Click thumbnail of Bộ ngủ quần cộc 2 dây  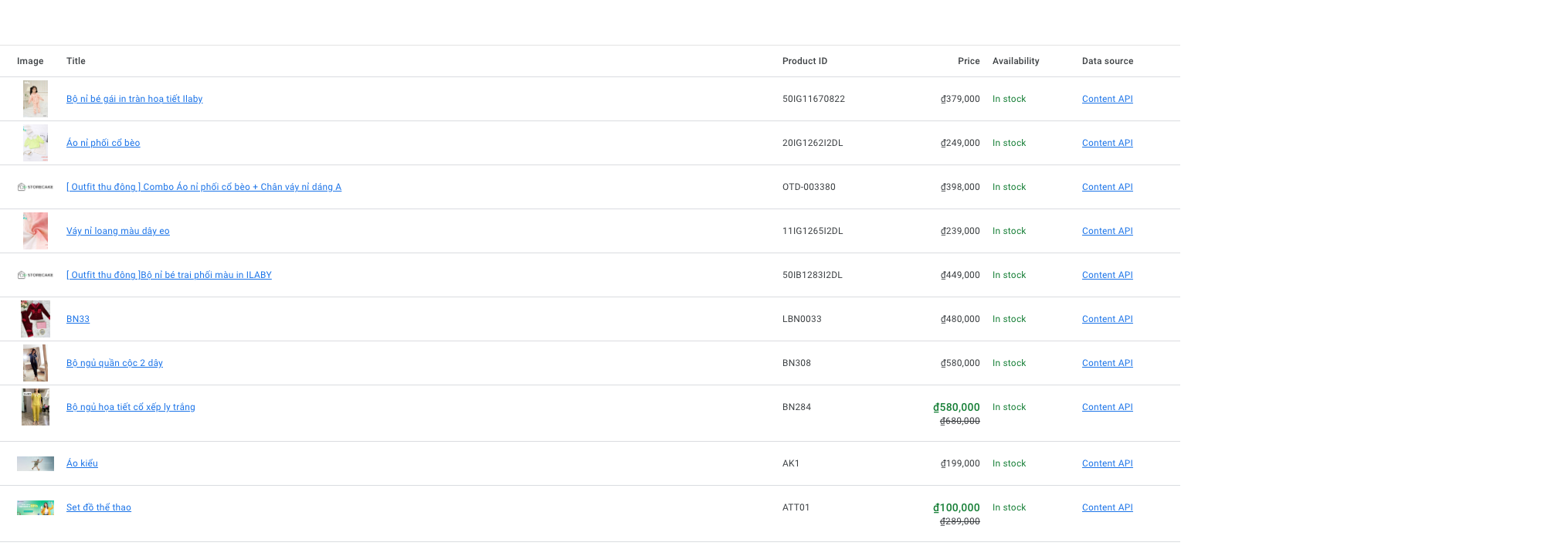click(x=36, y=363)
